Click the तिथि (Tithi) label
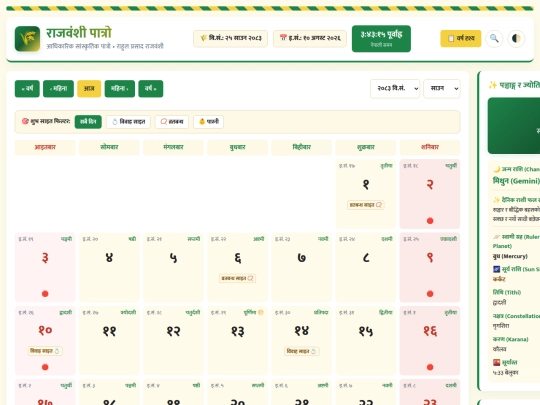Viewport: 540px width, 405px height. [x=507, y=292]
